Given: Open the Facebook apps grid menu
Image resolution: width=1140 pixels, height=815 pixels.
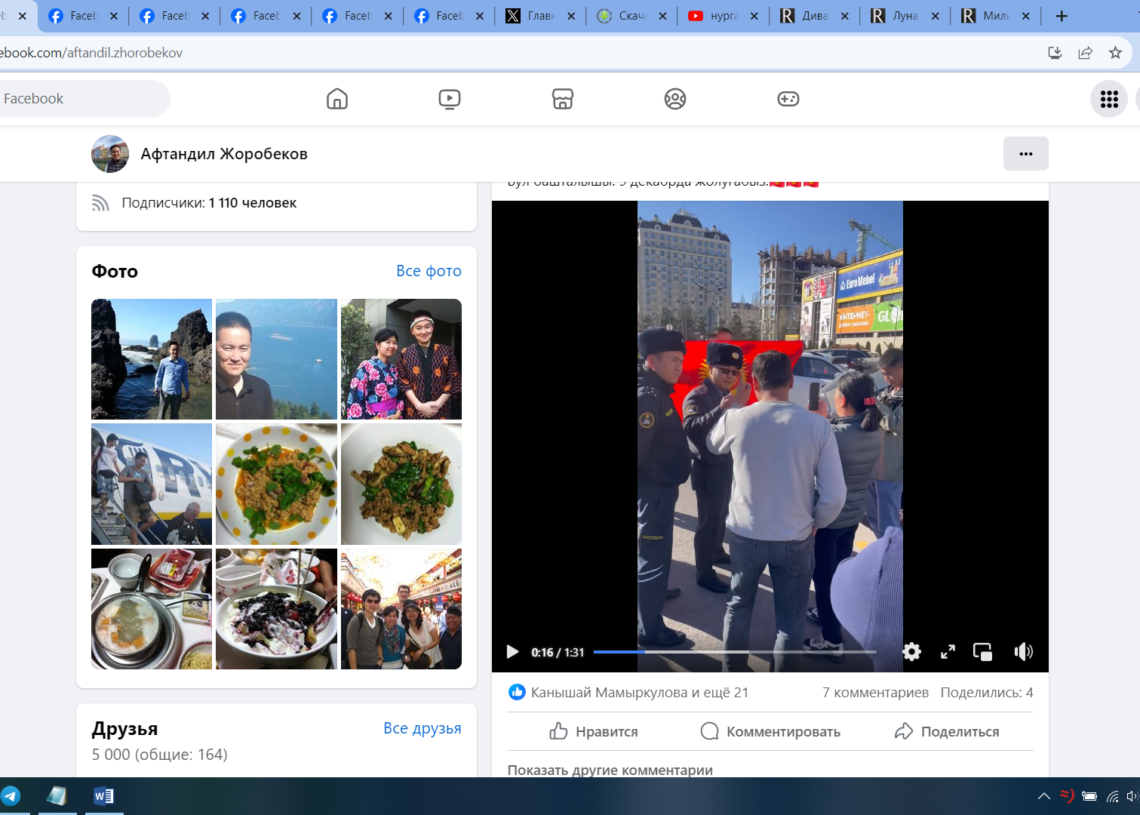Looking at the screenshot, I should pos(1108,99).
